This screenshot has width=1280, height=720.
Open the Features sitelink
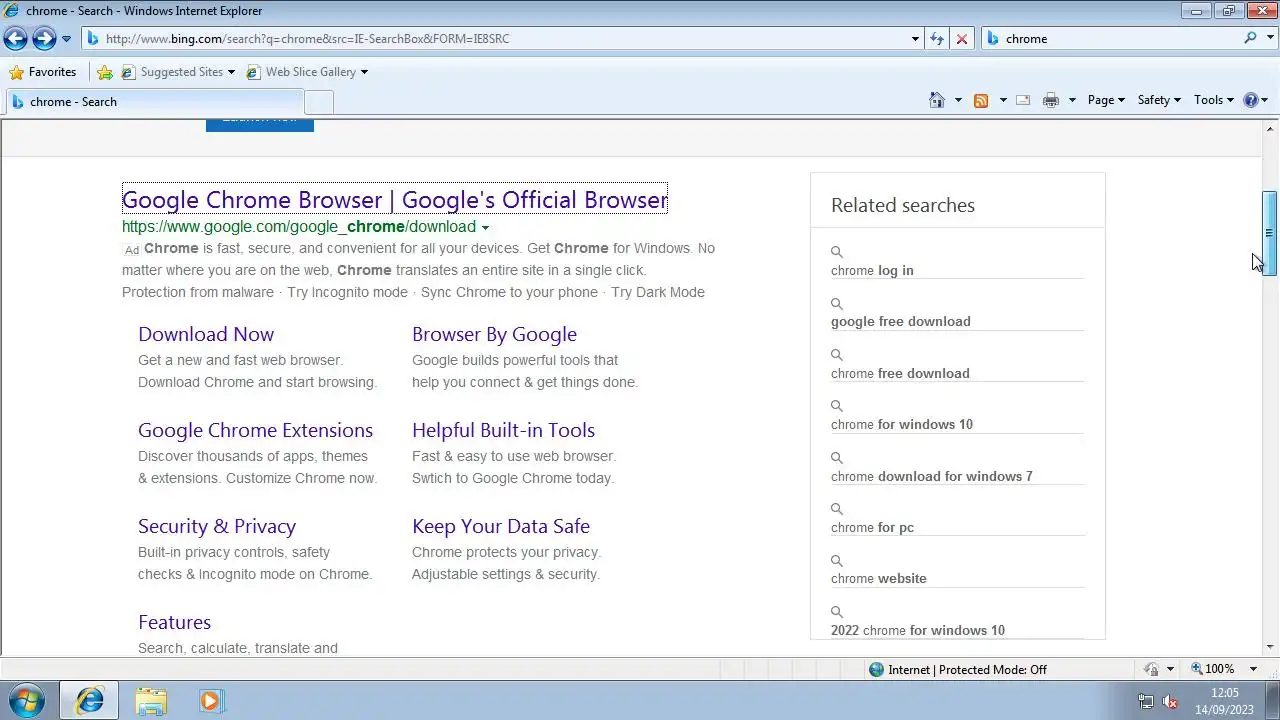[174, 622]
